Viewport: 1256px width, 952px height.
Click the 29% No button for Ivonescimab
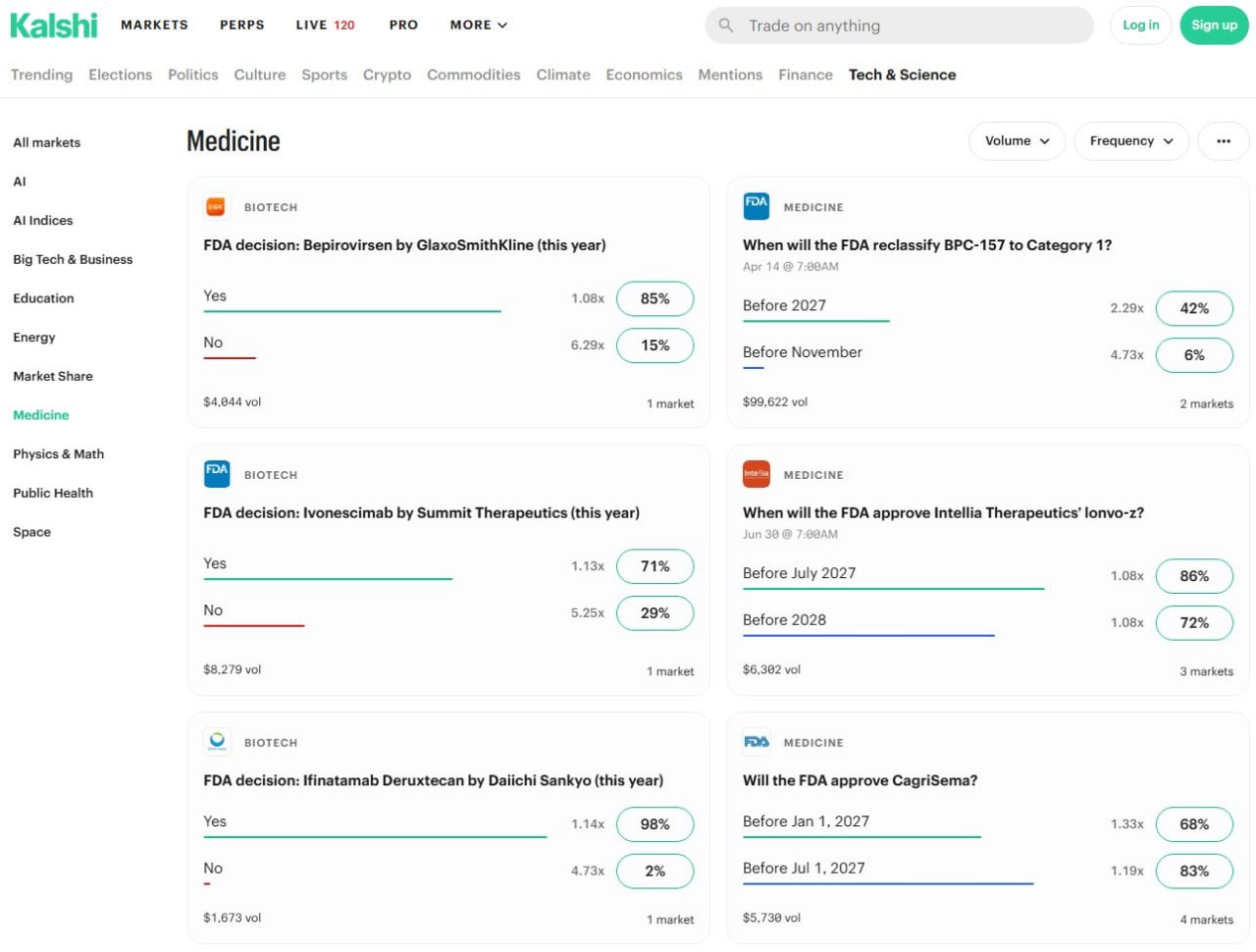[x=655, y=613]
